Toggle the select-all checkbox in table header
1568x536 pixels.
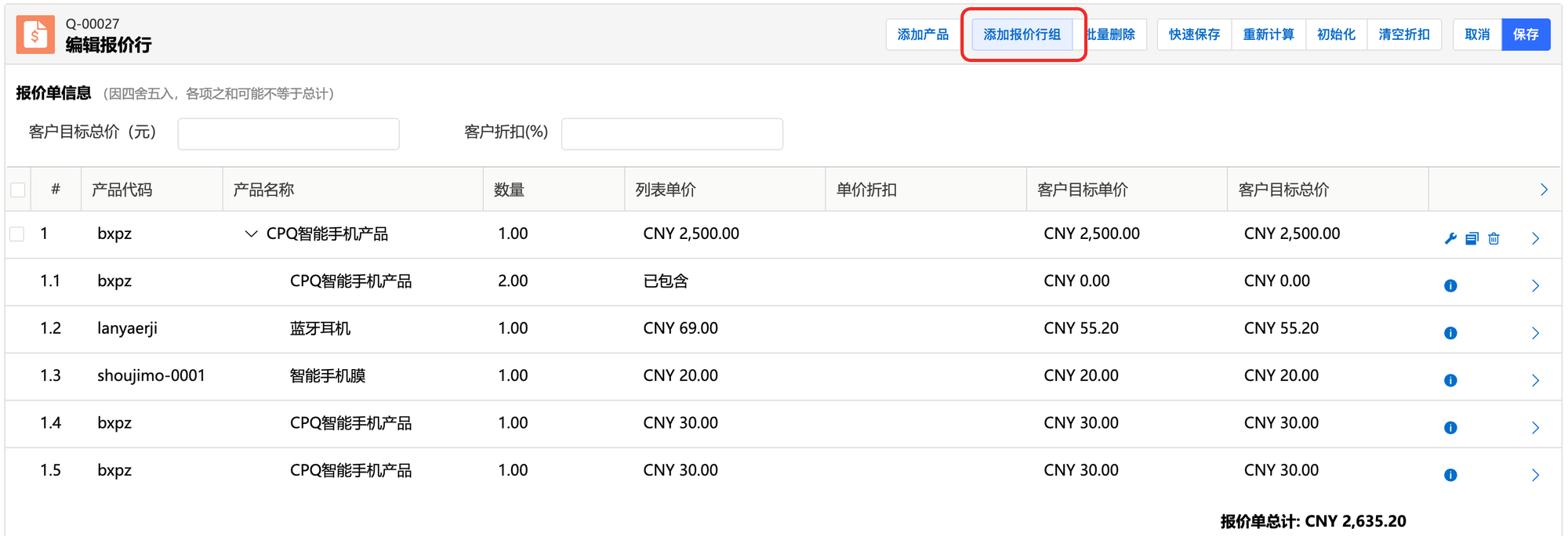(x=18, y=190)
